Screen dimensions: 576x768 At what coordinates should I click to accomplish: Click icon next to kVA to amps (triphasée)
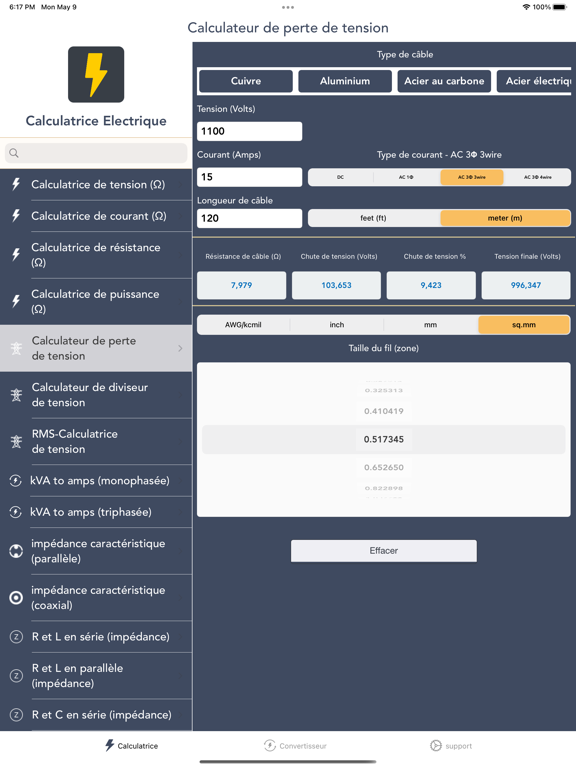coord(16,512)
